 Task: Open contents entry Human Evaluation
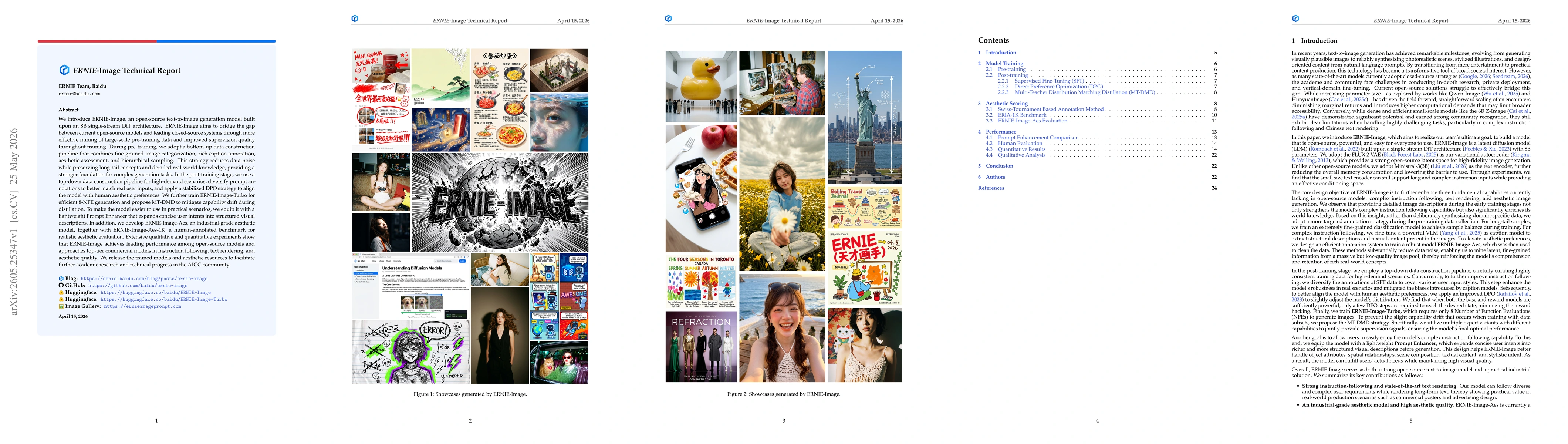coord(1014,144)
